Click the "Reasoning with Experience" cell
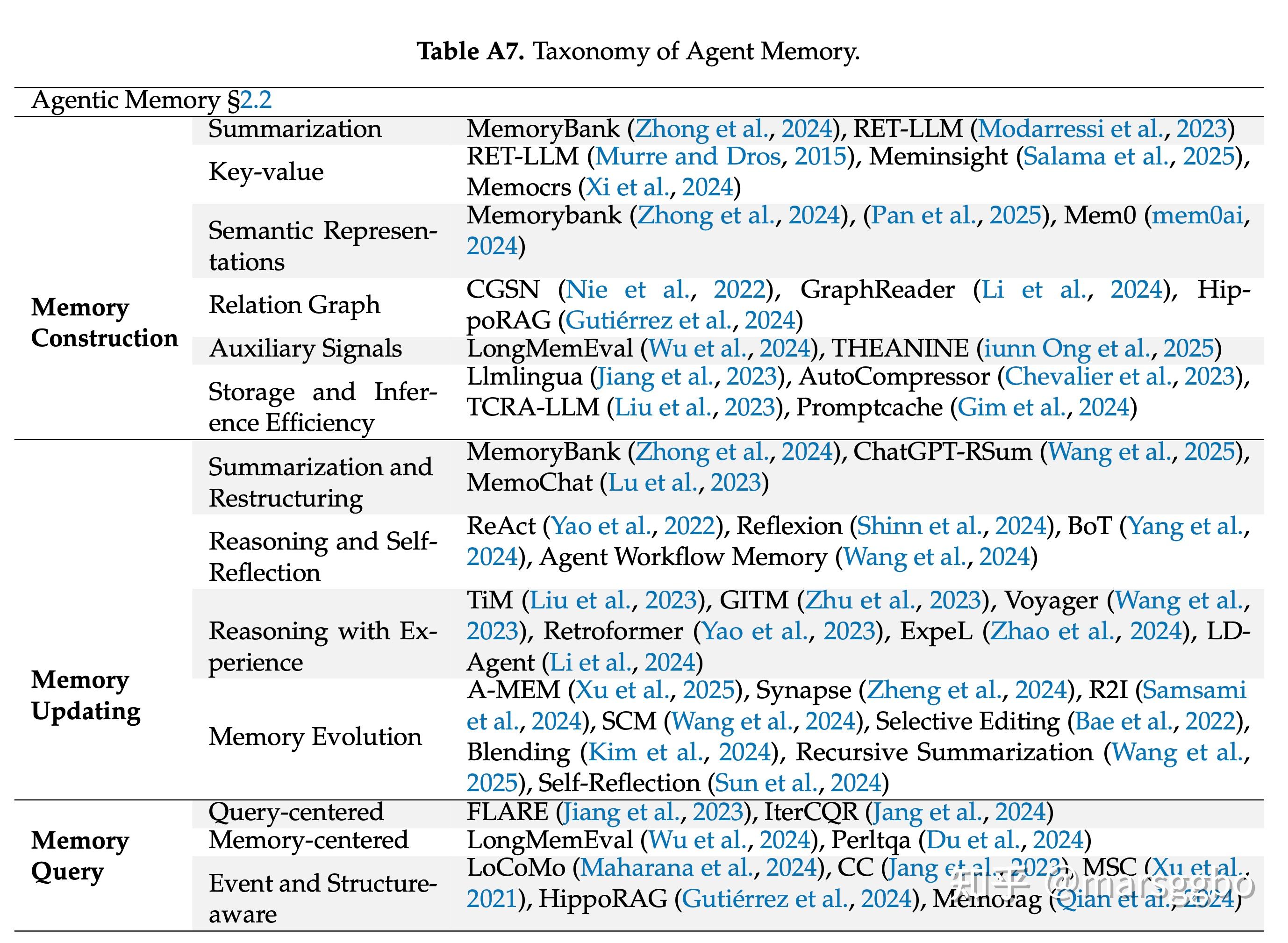 point(322,647)
